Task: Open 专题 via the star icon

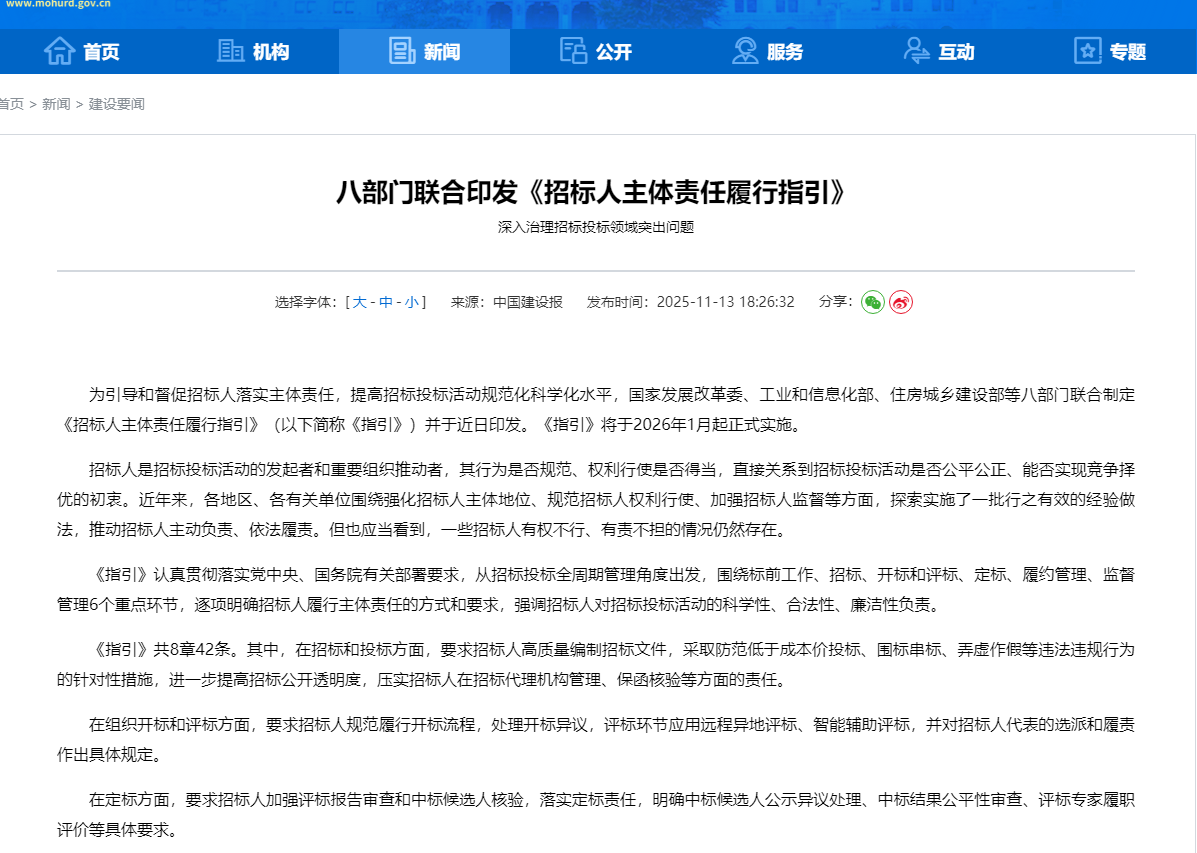Action: [1087, 51]
